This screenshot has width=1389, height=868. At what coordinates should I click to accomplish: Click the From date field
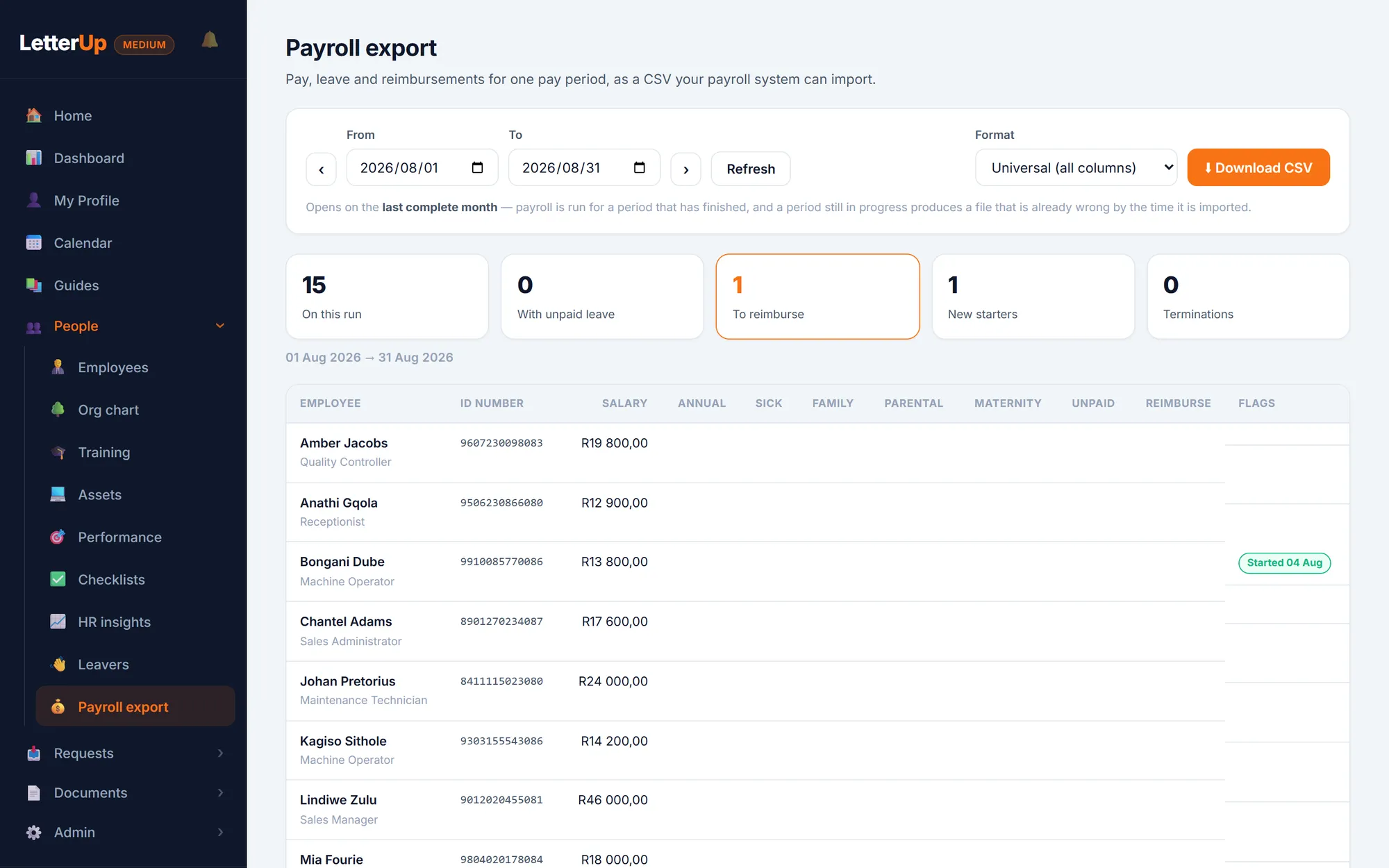point(422,167)
